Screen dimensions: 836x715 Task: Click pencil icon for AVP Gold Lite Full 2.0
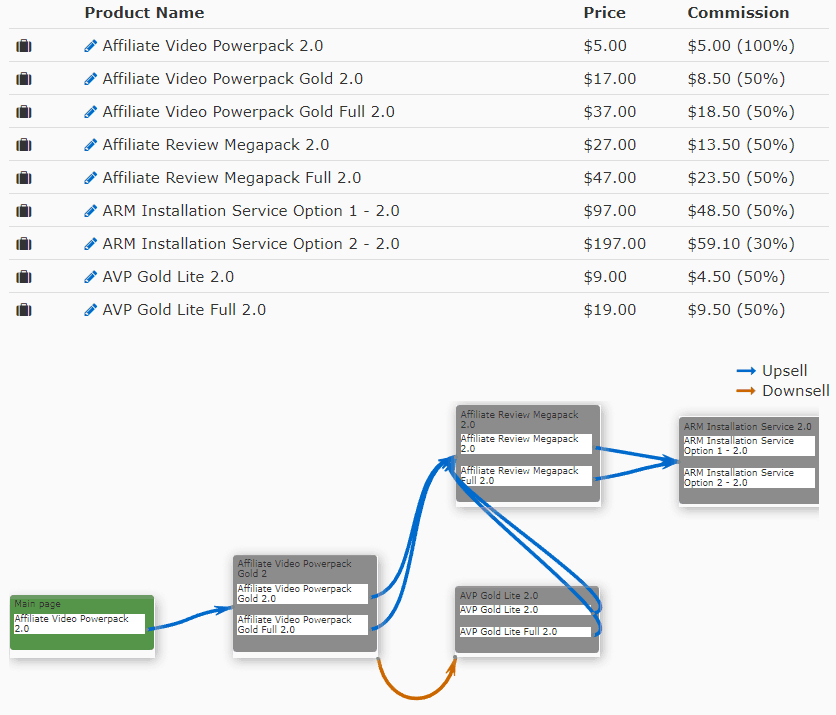tap(91, 310)
